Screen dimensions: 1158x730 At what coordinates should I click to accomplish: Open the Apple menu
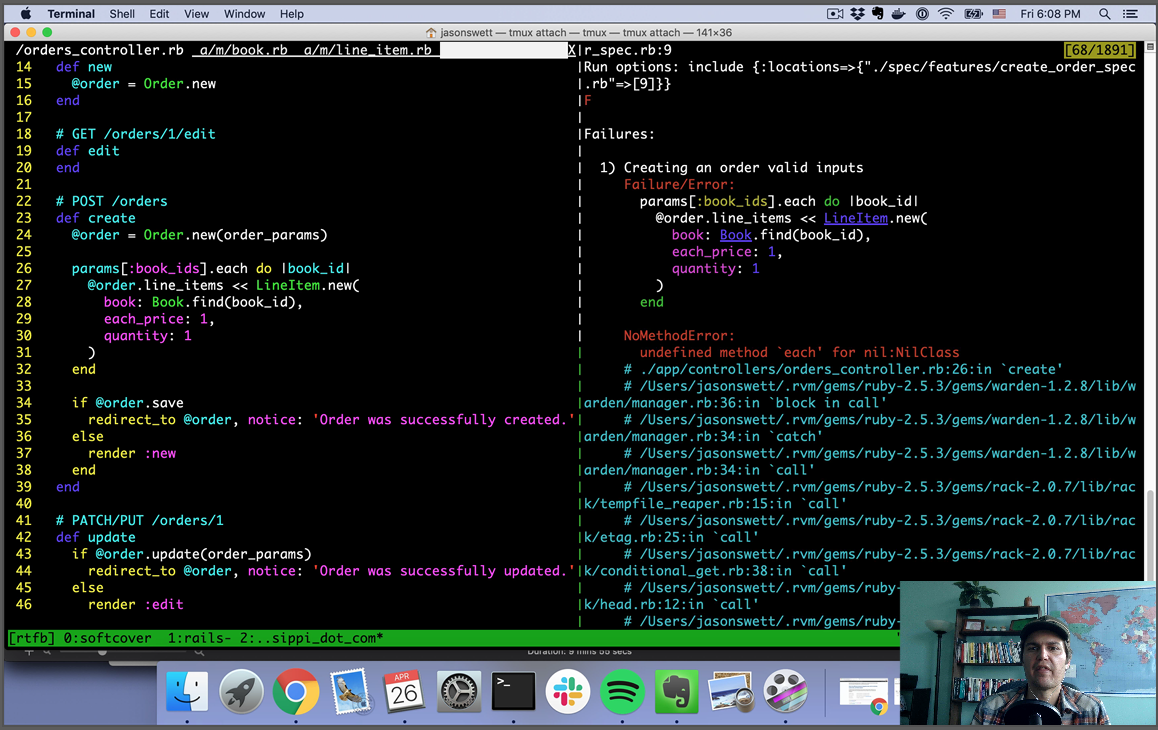[25, 13]
